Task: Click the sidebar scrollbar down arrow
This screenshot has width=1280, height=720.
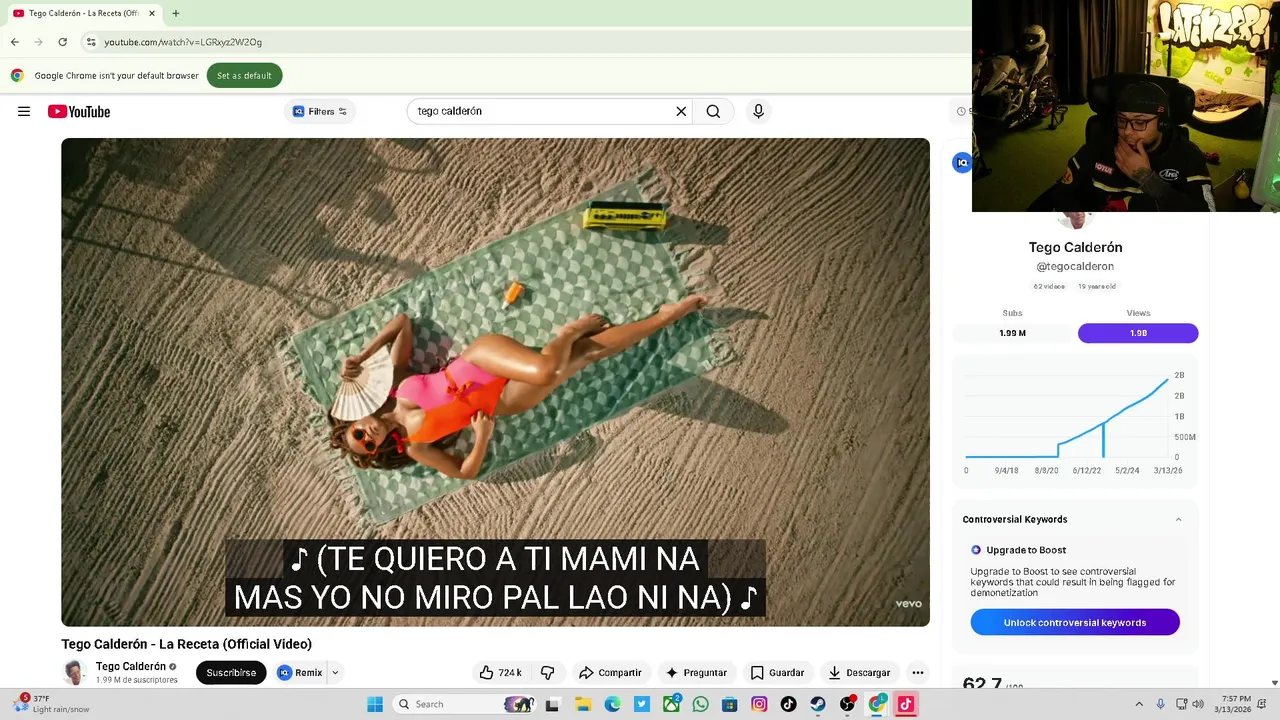Action: [1274, 683]
